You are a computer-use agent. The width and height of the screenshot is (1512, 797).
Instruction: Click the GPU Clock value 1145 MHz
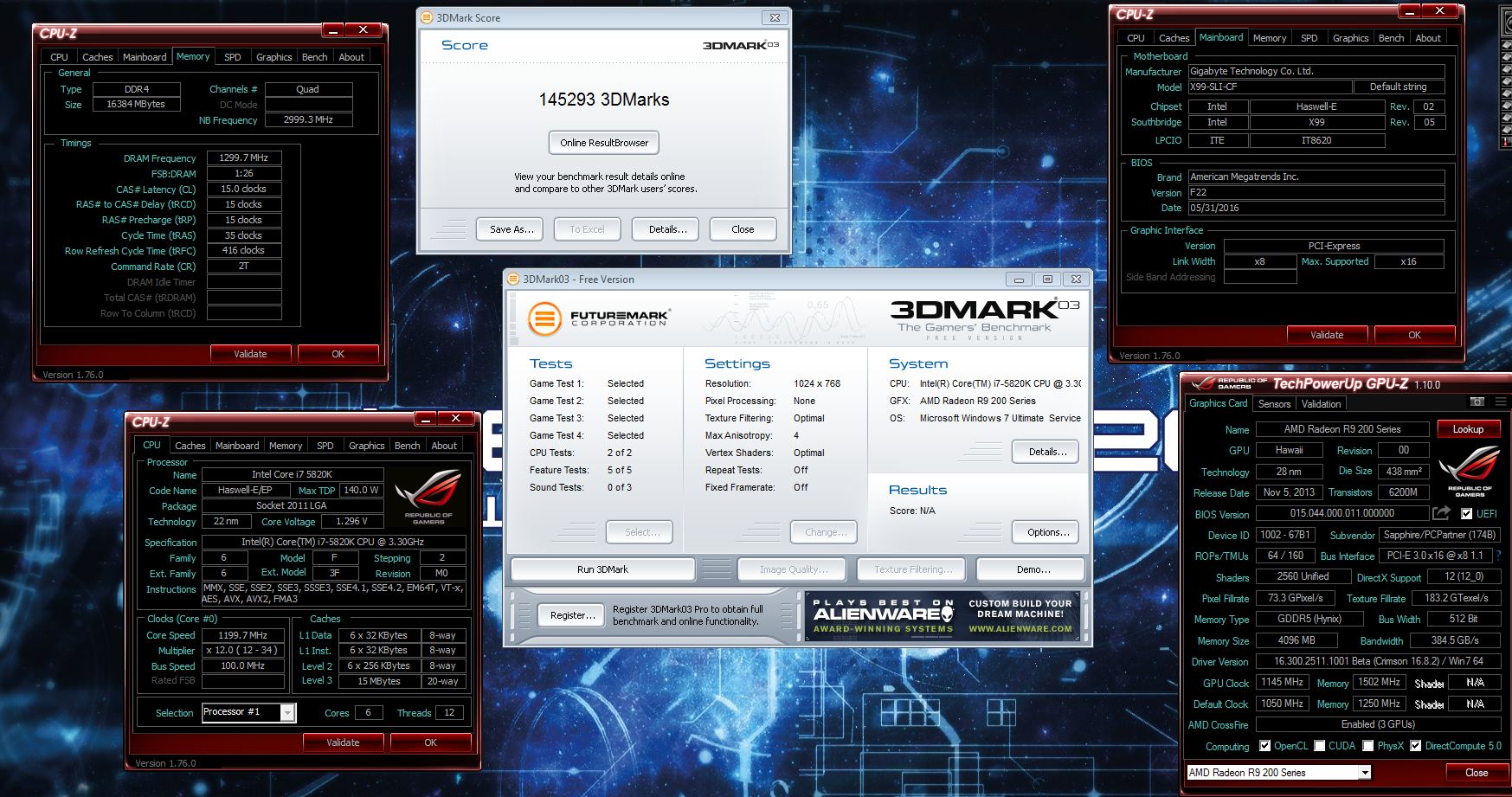click(1283, 683)
